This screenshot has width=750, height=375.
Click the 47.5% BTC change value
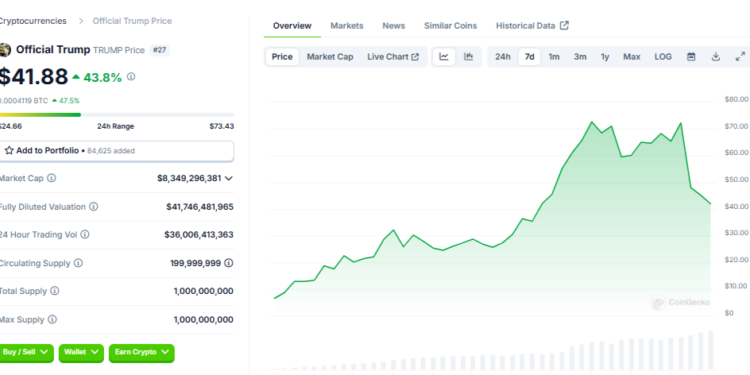[x=69, y=100]
